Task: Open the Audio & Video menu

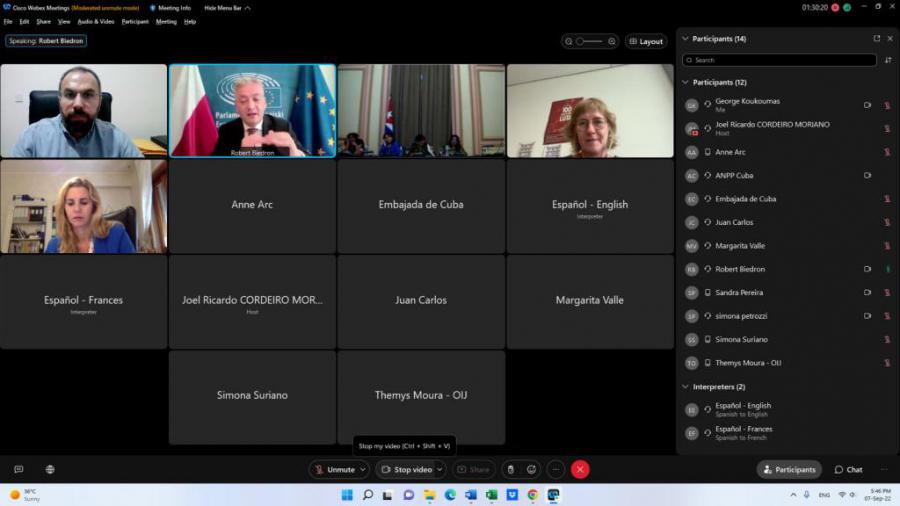Action: pyautogui.click(x=96, y=21)
